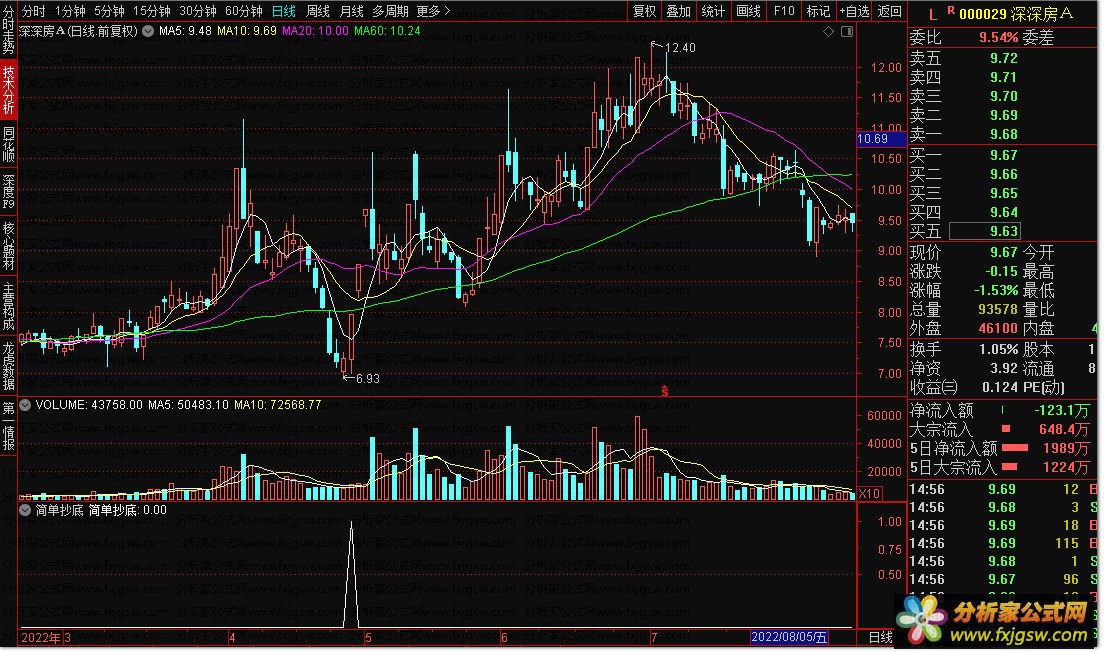Toggle the side panel icon above price chart
The height and width of the screenshot is (652, 1104).
[847, 31]
